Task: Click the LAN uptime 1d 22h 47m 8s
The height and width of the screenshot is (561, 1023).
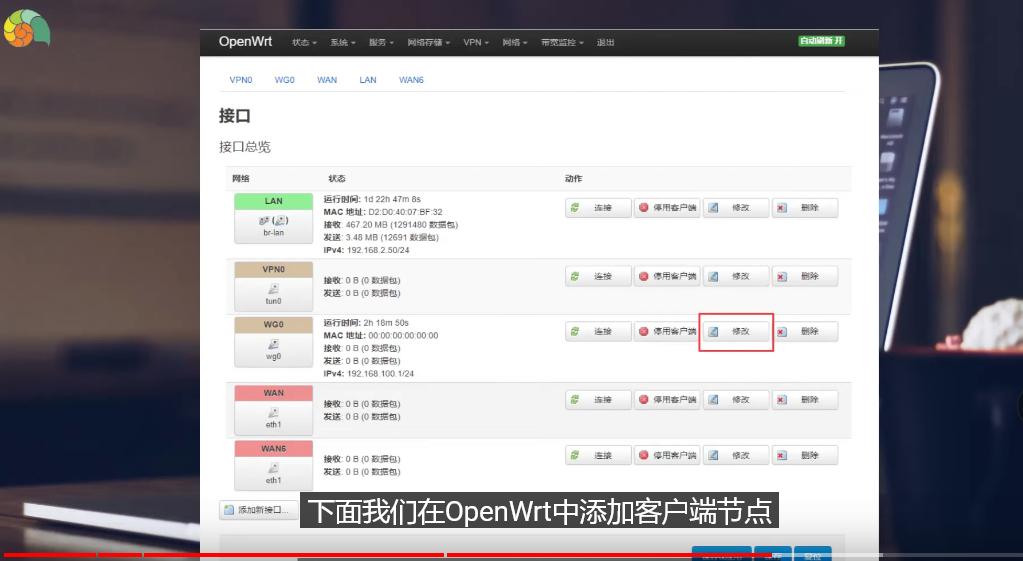Action: click(x=392, y=199)
